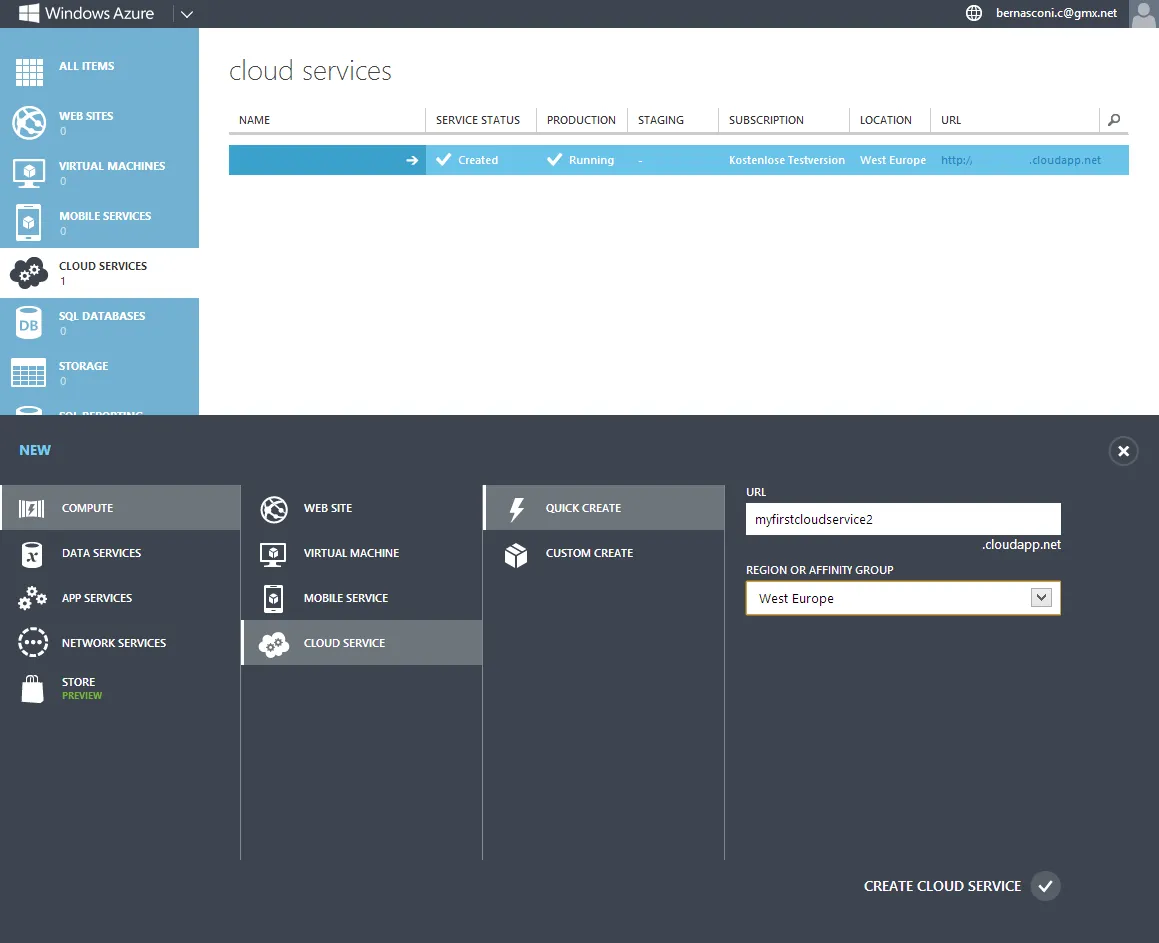Select NETWORK SERVICES category label
The height and width of the screenshot is (943, 1159).
(x=114, y=643)
